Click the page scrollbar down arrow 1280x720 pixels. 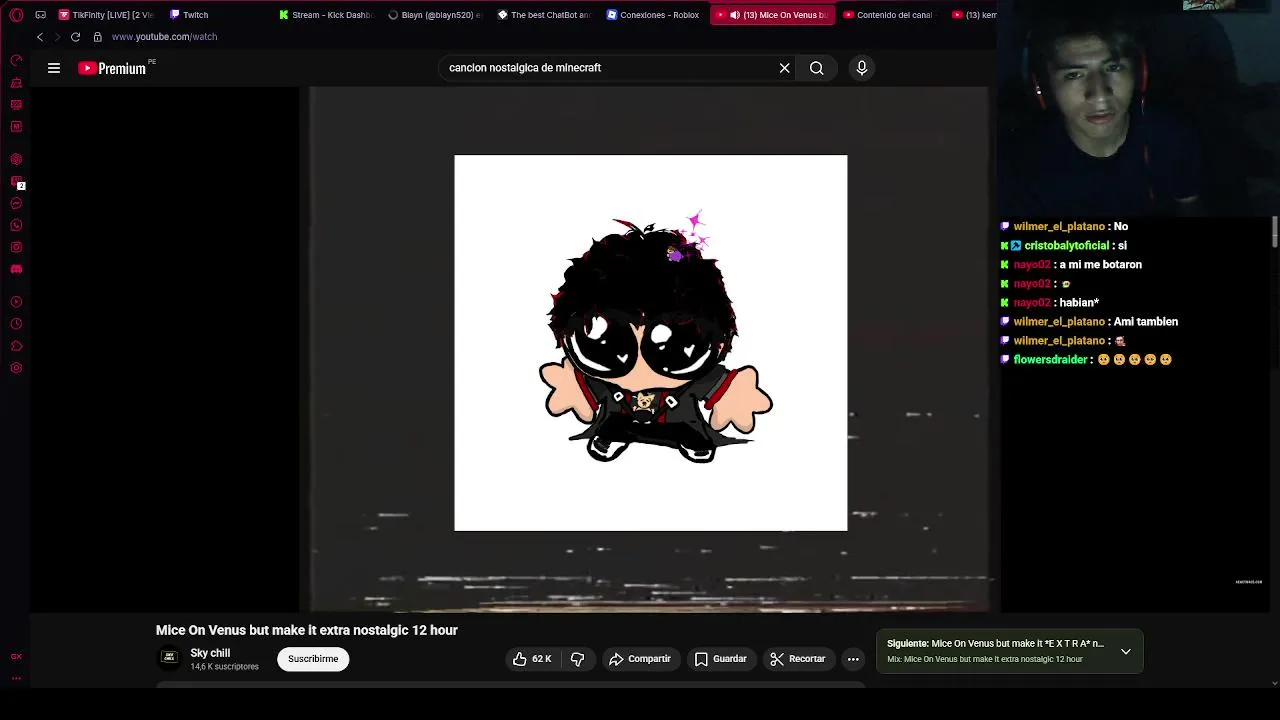(x=1275, y=683)
